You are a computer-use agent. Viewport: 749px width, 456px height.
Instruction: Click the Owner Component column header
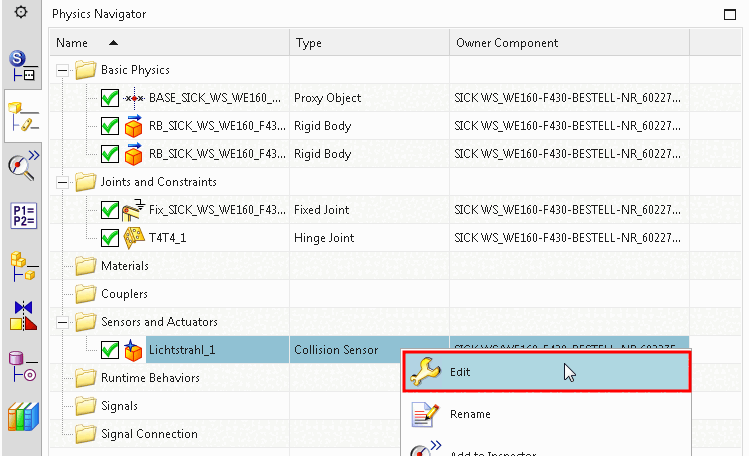pos(507,43)
